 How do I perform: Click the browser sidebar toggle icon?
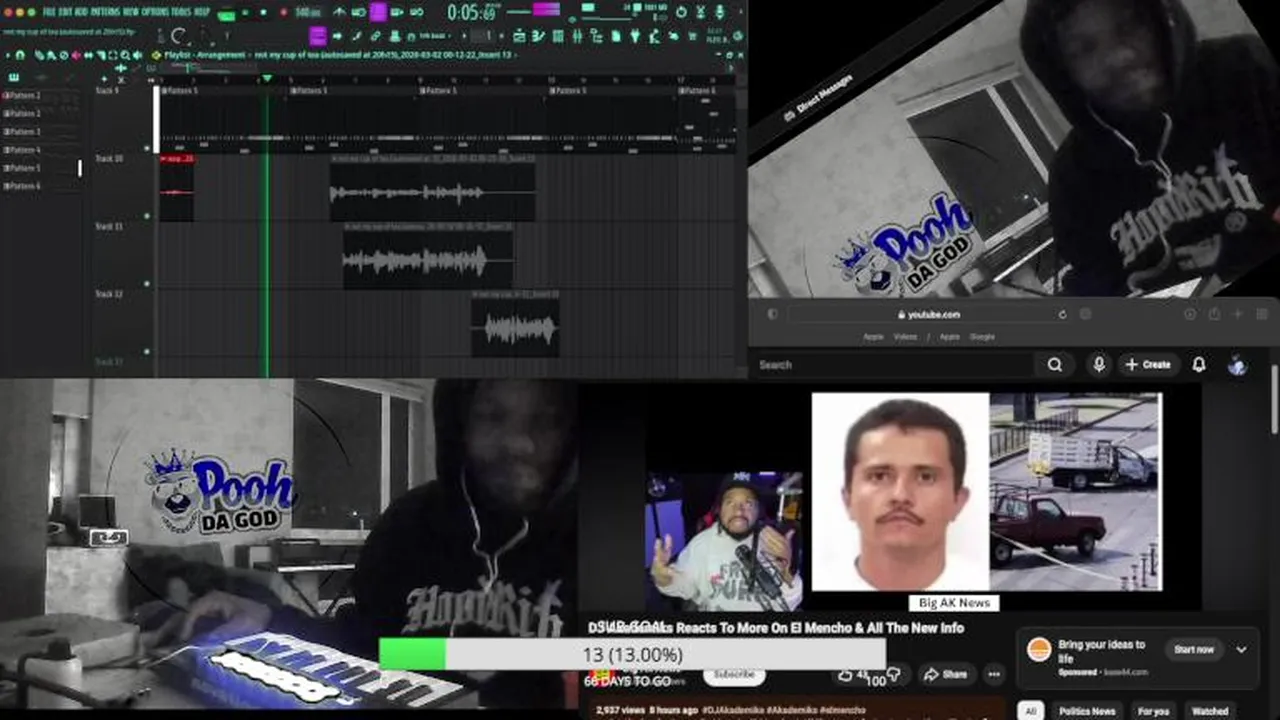pos(772,314)
